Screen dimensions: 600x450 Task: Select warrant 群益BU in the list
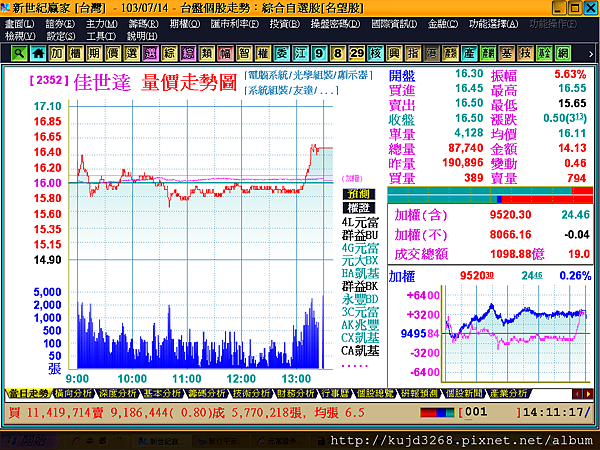pos(360,235)
